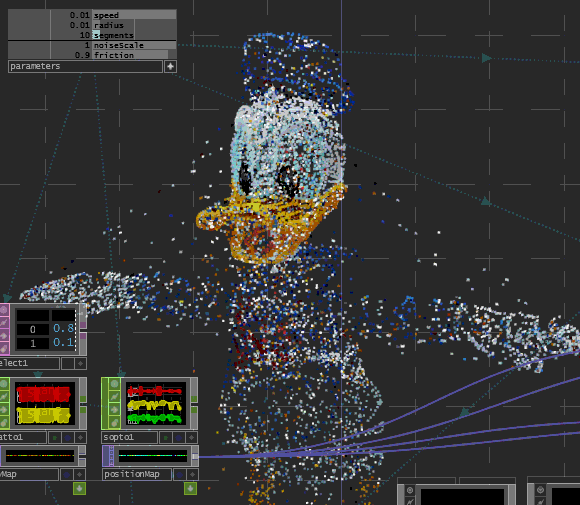Click the speed slider in parameters node
The width and height of the screenshot is (580, 505).
tap(134, 15)
